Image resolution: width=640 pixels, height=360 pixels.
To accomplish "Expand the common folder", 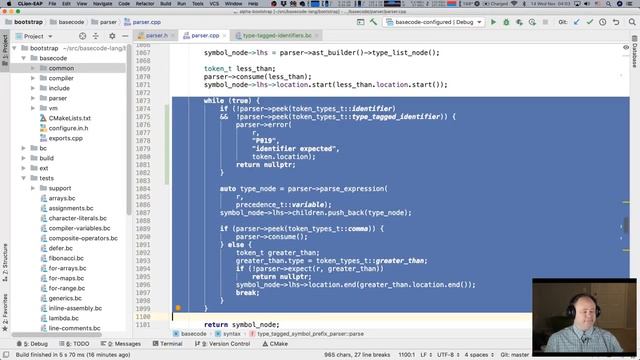I will click(33, 68).
